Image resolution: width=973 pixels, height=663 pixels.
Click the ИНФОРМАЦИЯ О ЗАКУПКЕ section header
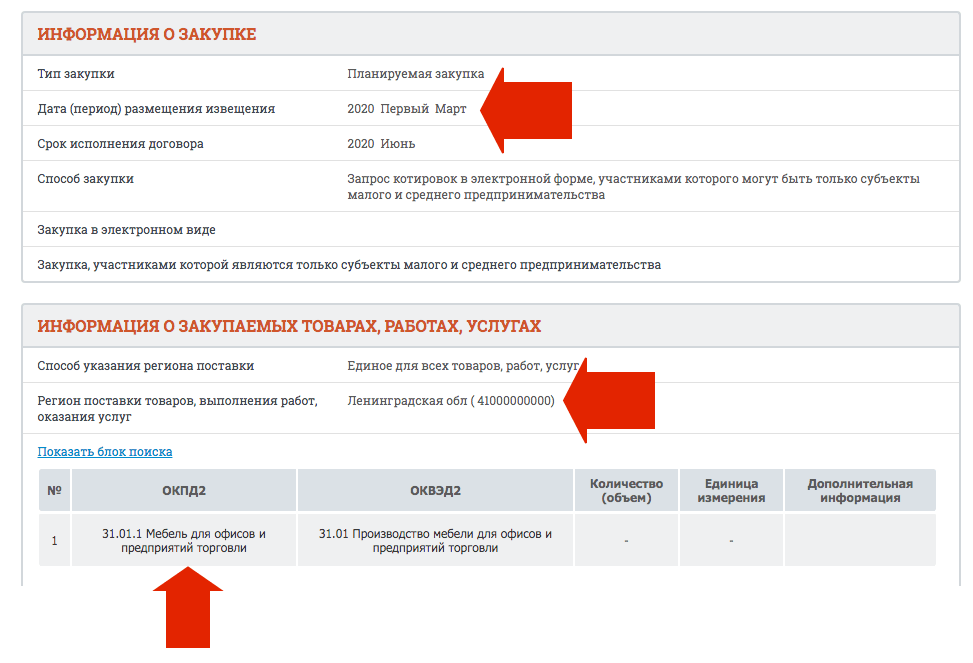click(147, 35)
